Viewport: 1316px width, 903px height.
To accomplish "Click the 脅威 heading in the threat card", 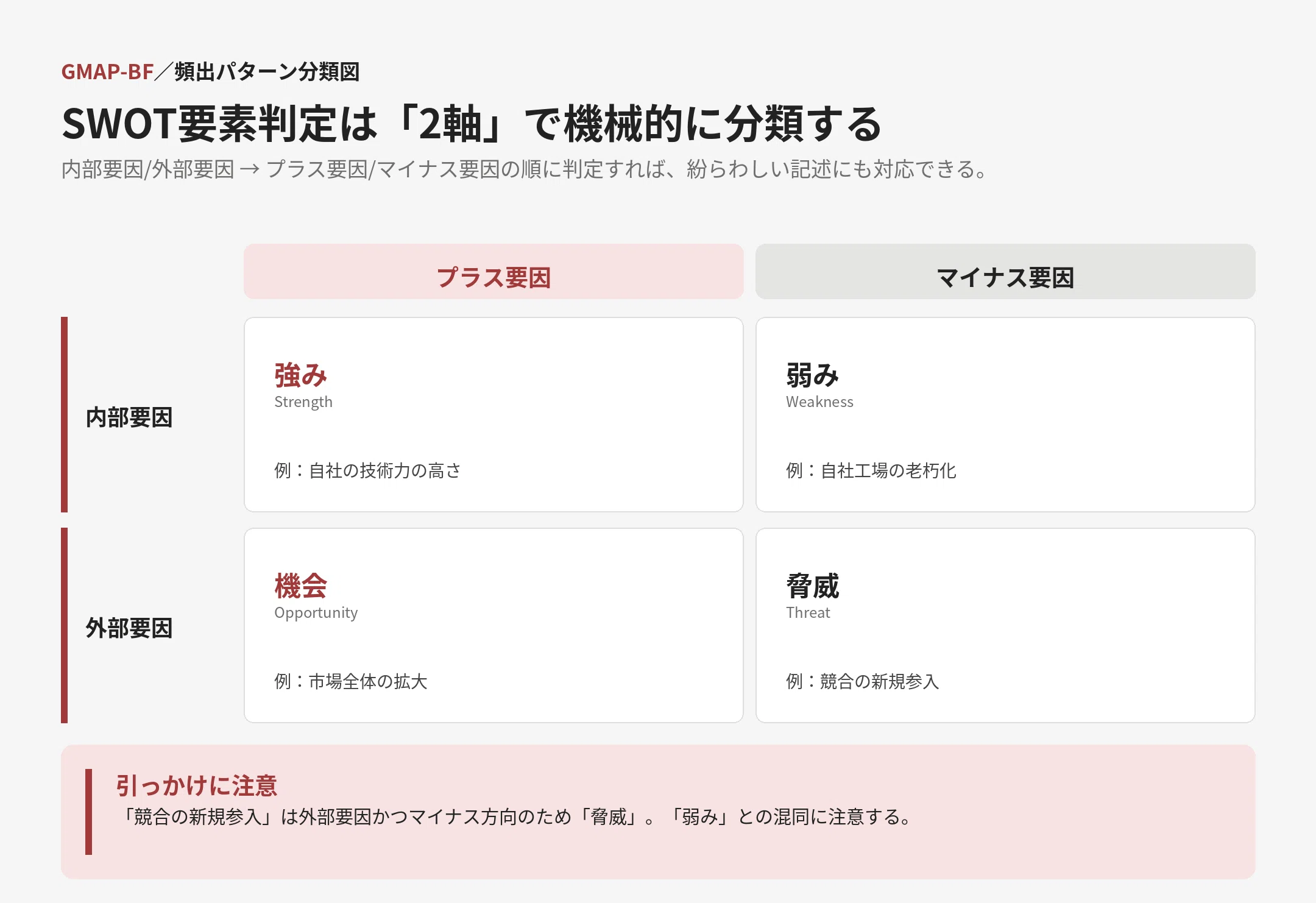I will [x=813, y=586].
